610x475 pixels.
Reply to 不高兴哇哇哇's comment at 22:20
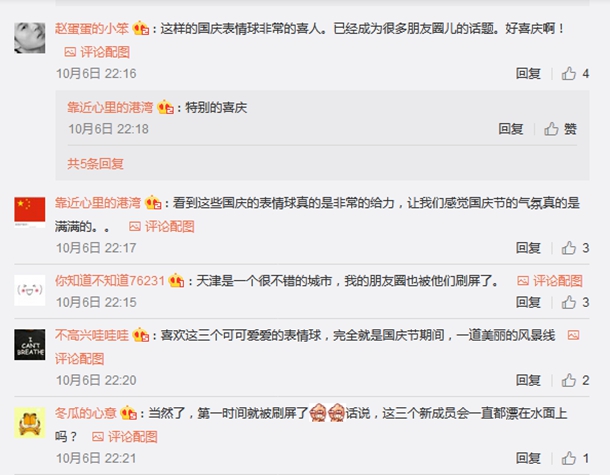pos(528,380)
